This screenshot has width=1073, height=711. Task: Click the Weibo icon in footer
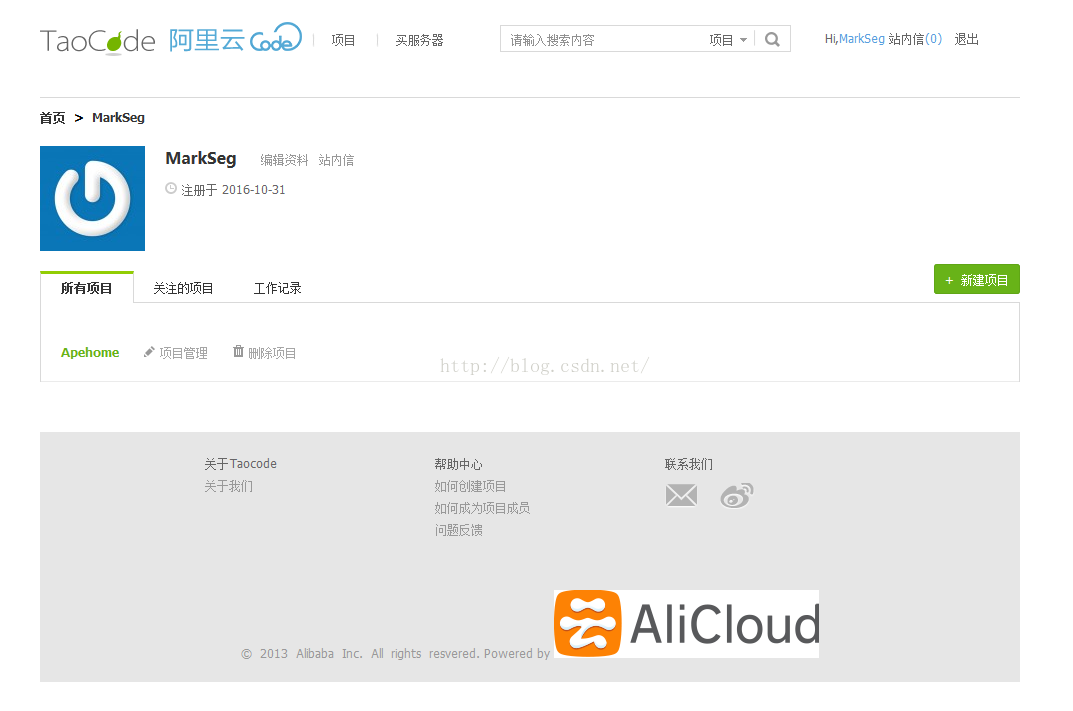pos(737,495)
